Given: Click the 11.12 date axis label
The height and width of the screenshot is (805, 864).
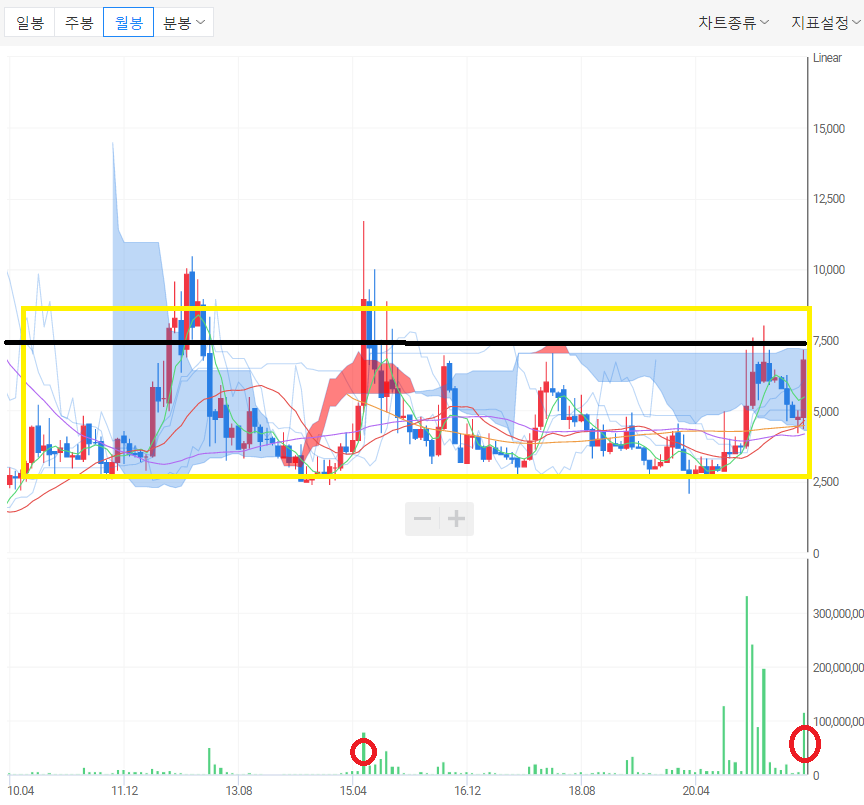Looking at the screenshot, I should click(125, 791).
